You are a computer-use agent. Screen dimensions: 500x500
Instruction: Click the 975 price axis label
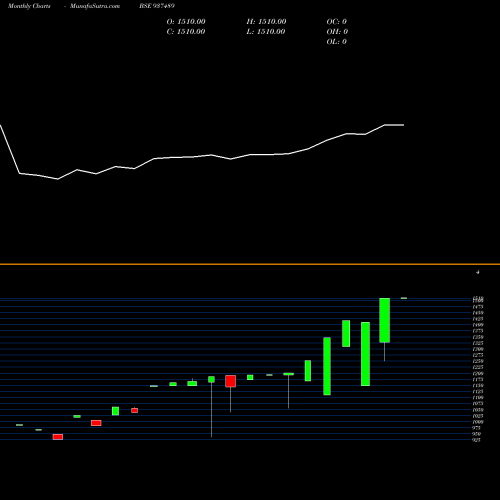(477, 428)
